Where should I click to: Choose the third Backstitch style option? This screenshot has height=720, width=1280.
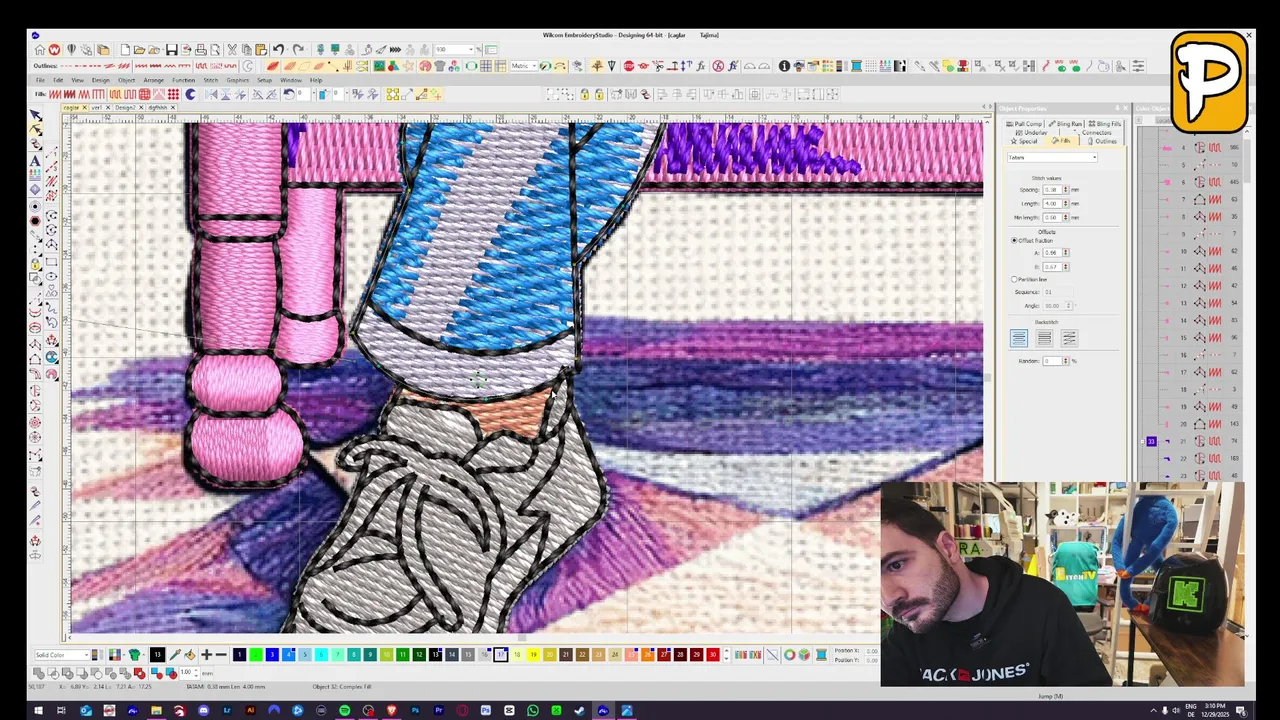pyautogui.click(x=1069, y=338)
